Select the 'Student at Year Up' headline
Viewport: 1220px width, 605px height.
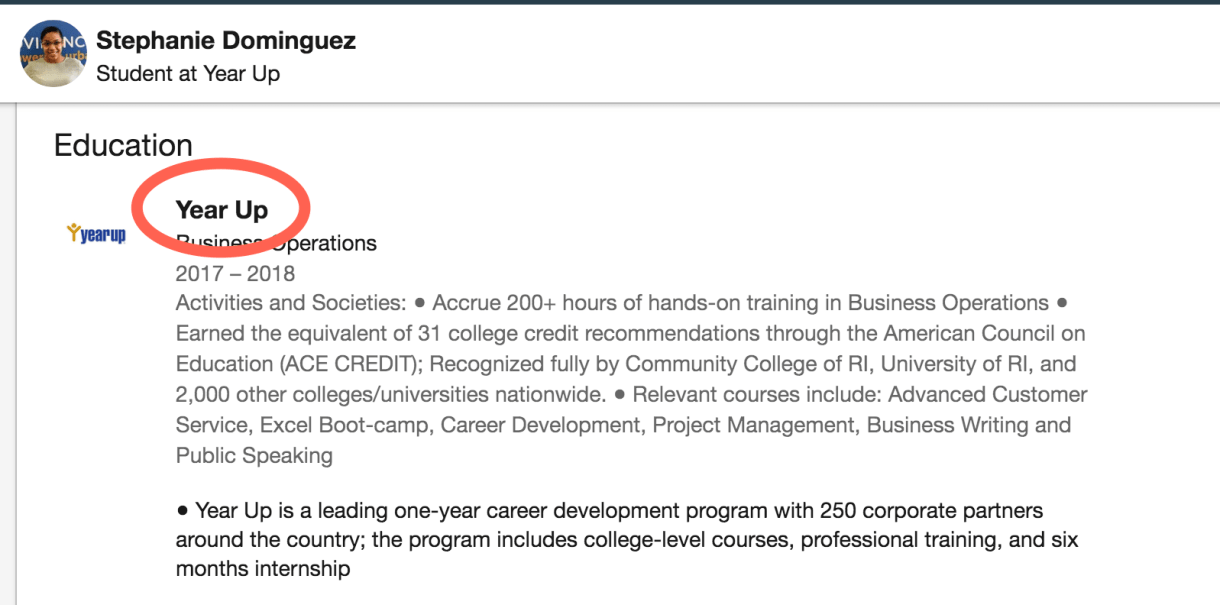point(188,73)
